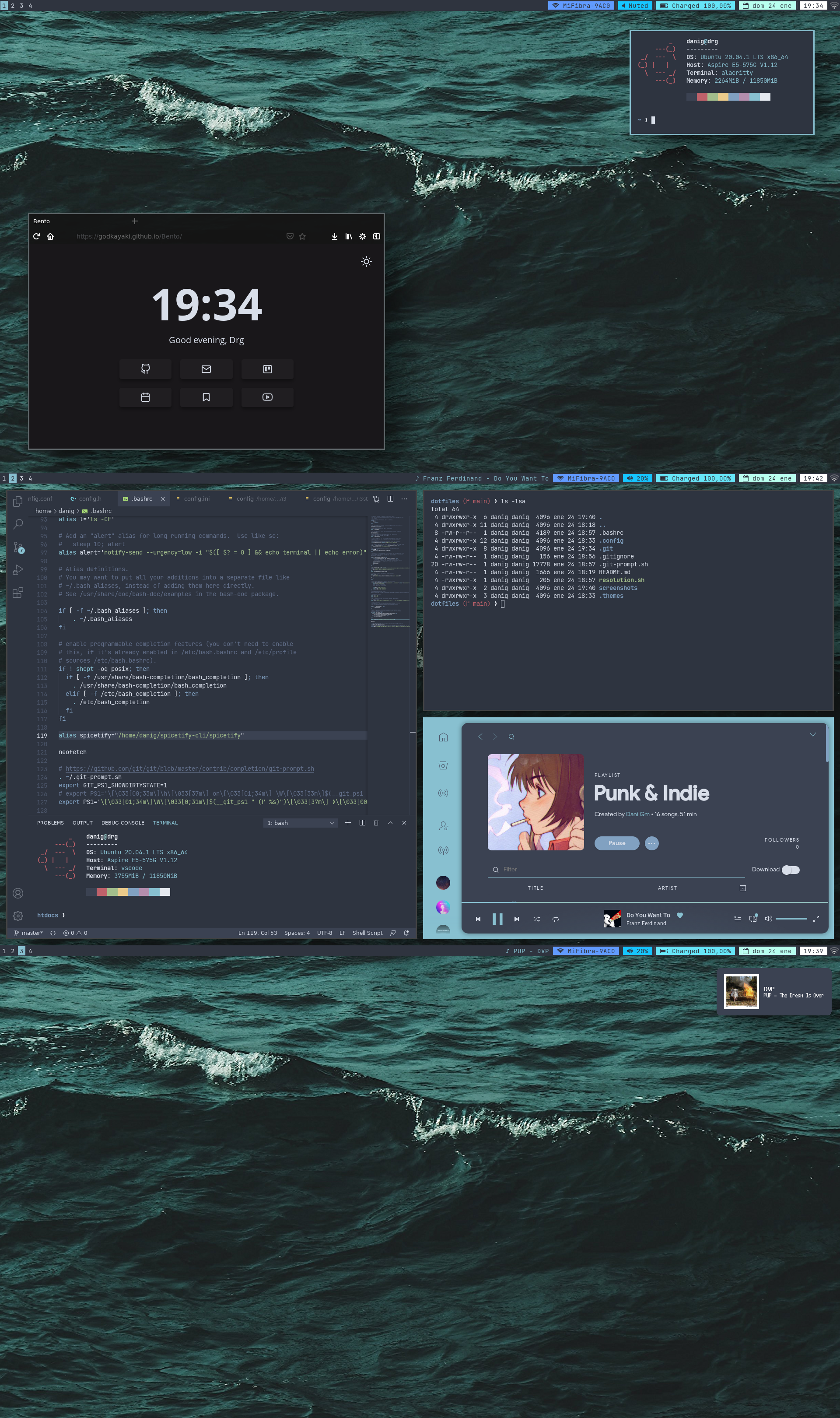Open git-prompt.sh GitHub link on line 123

(x=189, y=769)
